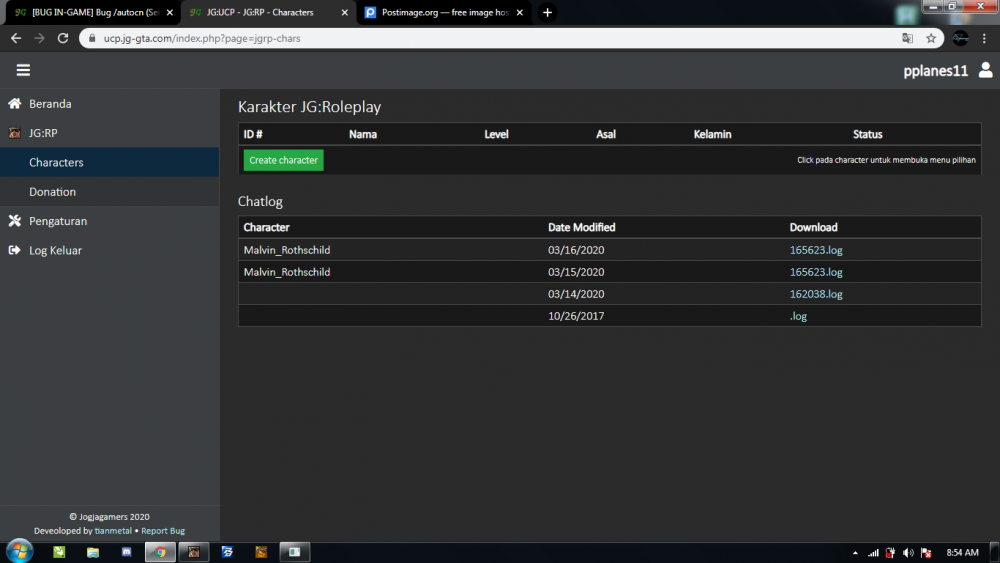Click the site lock icon in address bar
Viewport: 1000px width, 563px height.
(x=92, y=38)
